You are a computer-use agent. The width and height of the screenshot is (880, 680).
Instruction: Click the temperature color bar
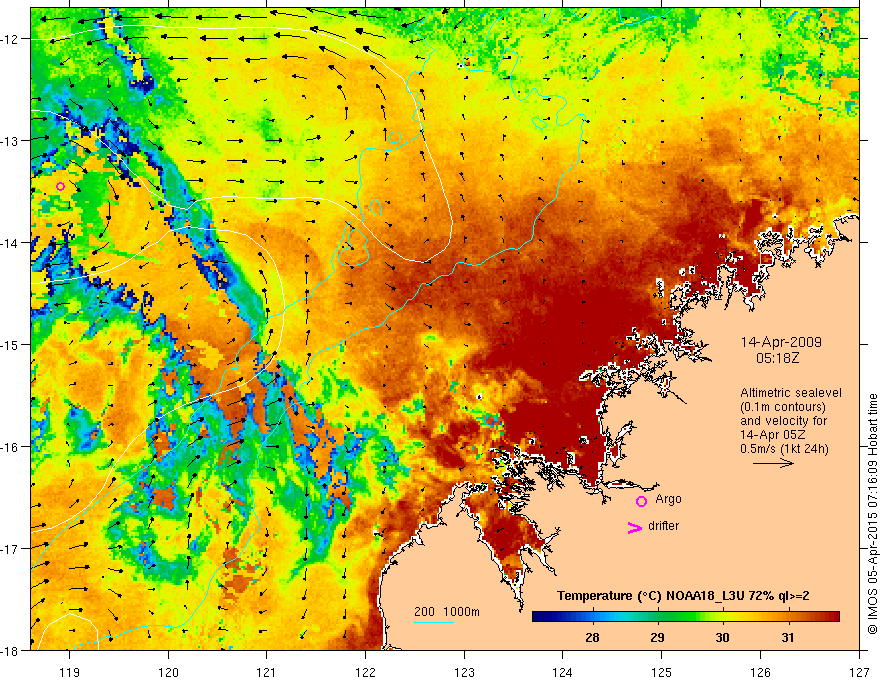[x=686, y=617]
